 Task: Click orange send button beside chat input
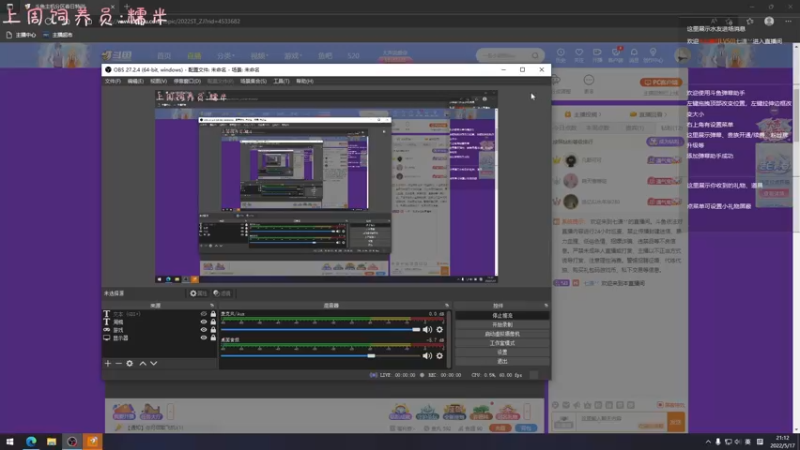coord(676,422)
